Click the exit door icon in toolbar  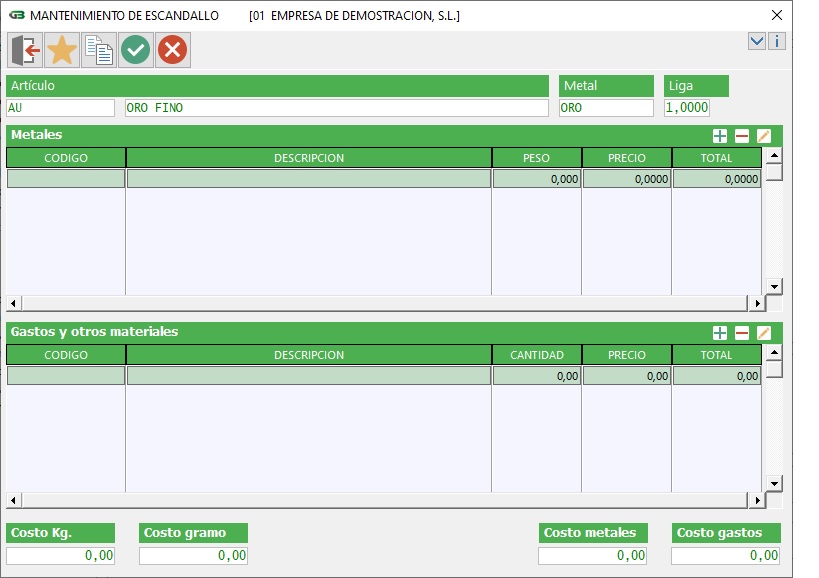[25, 50]
